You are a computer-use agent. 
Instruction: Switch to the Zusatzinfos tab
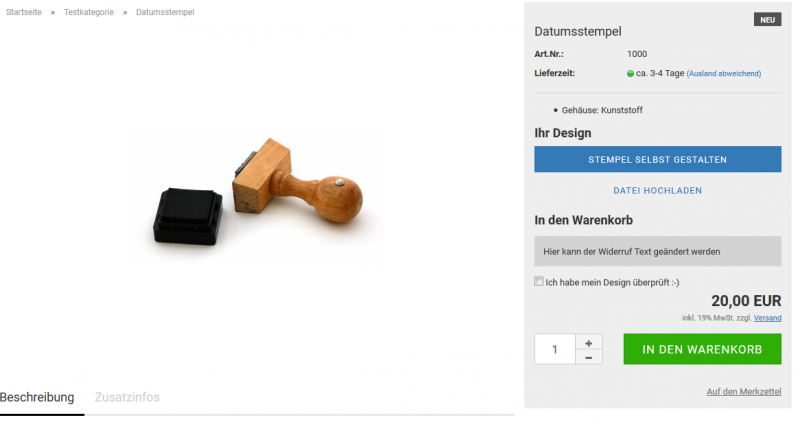coord(127,397)
